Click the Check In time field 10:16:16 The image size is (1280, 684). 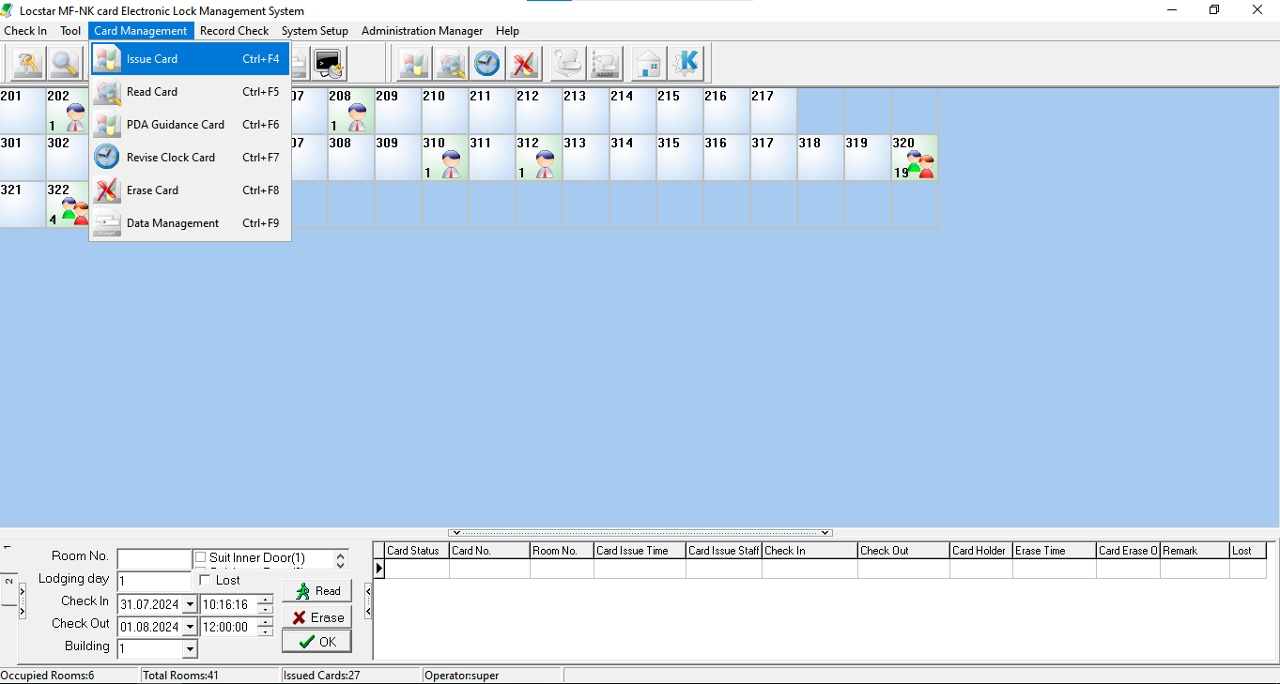tap(229, 605)
